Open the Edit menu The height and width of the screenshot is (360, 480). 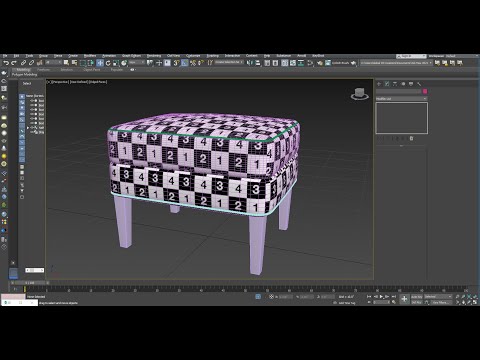(16, 56)
